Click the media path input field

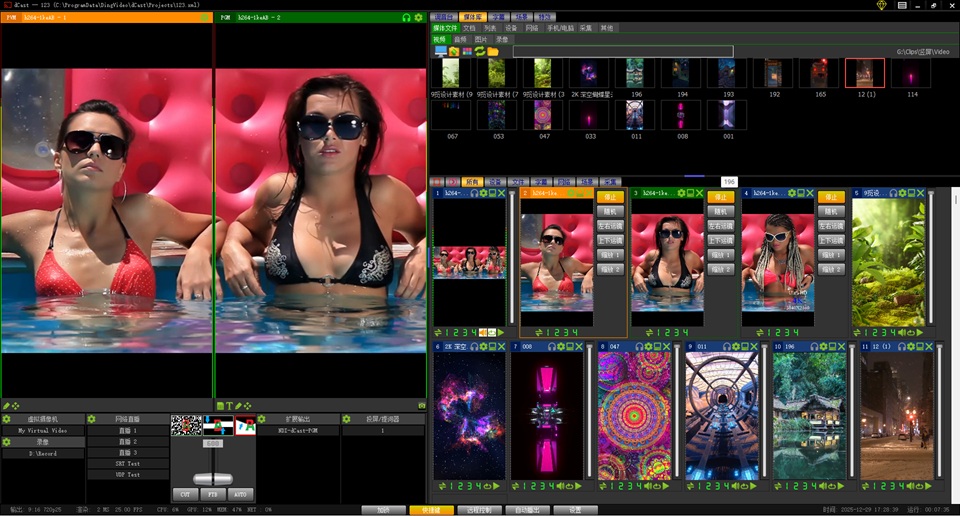tap(622, 51)
